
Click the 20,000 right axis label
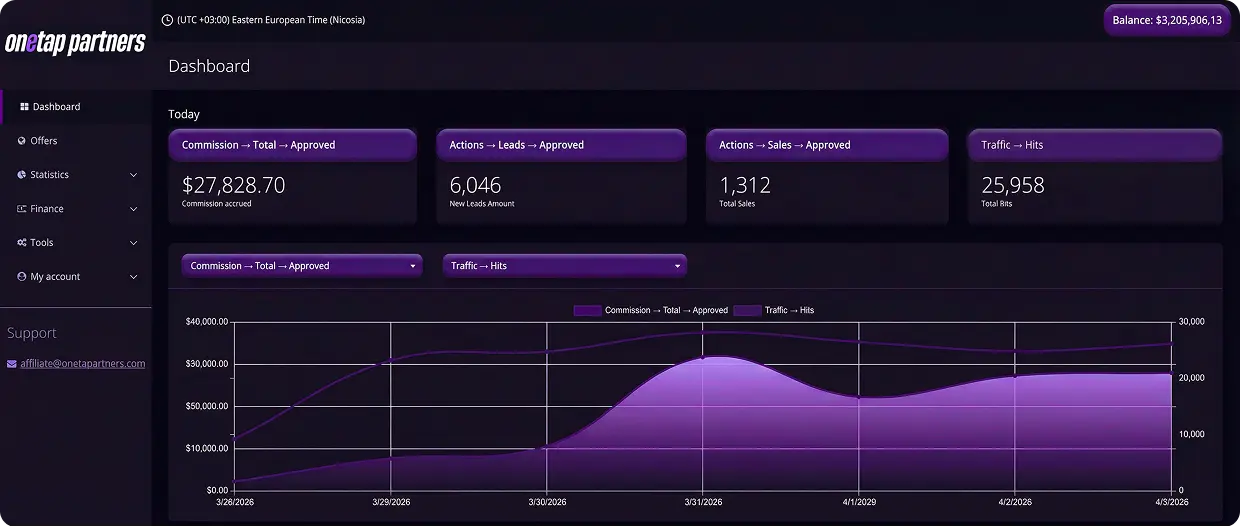pos(1192,378)
